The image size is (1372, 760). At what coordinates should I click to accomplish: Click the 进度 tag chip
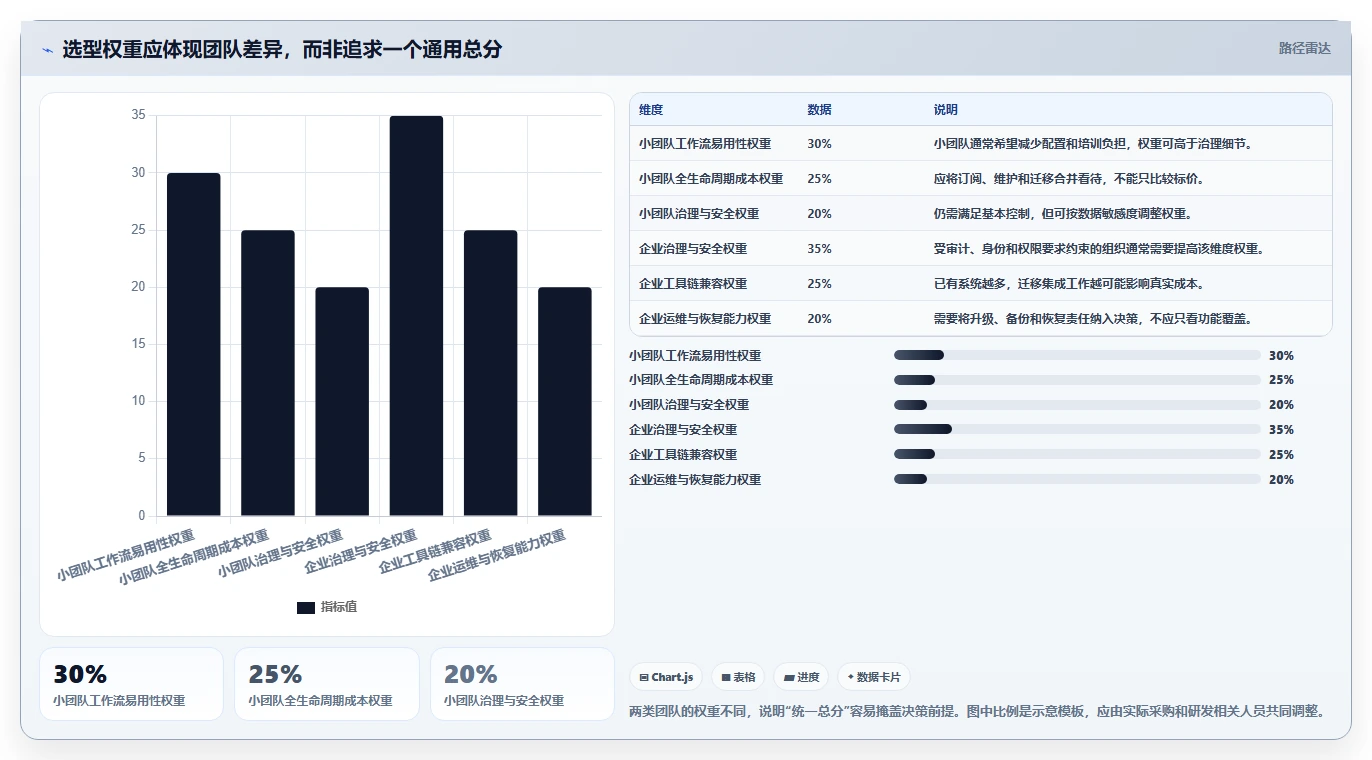pyautogui.click(x=800, y=677)
